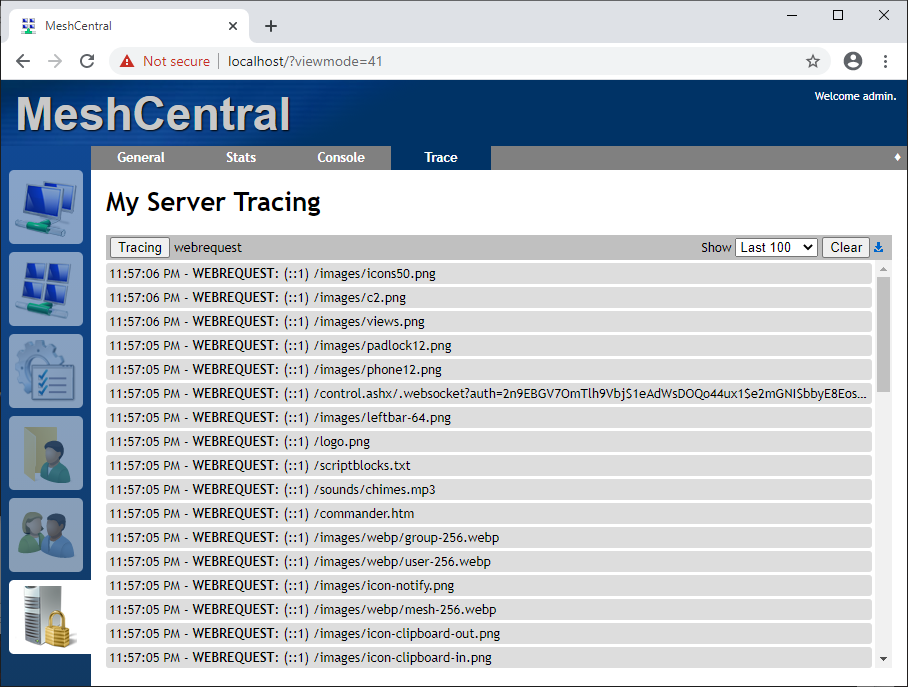908x687 pixels.
Task: Click the My Files sidebar icon
Action: [x=45, y=453]
